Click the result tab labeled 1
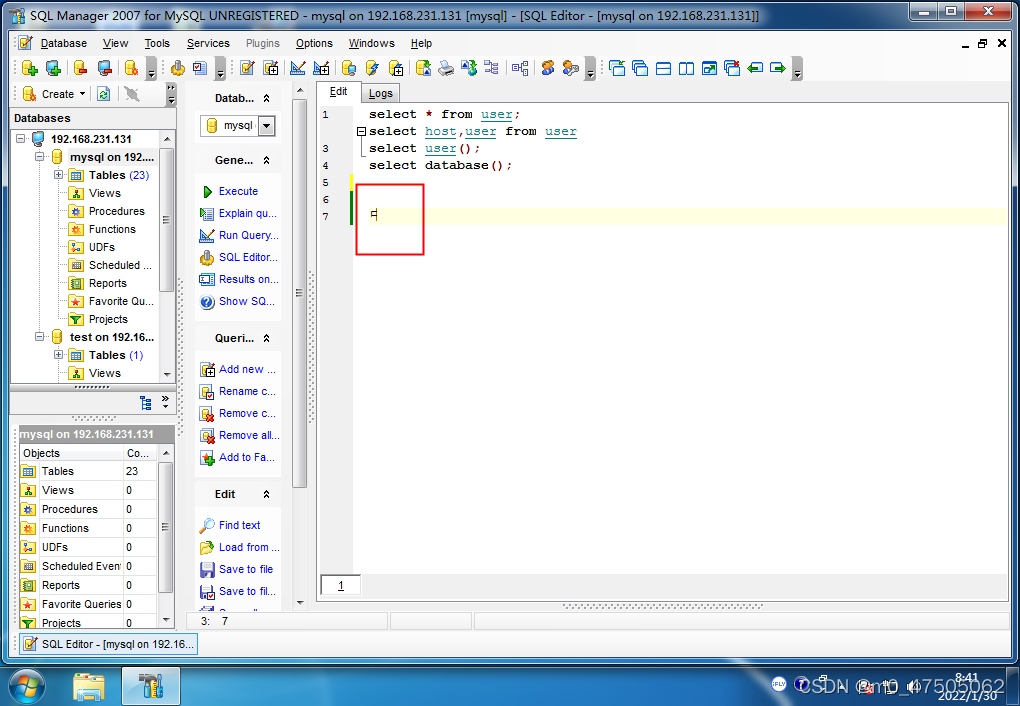The image size is (1020, 706). coord(341,586)
